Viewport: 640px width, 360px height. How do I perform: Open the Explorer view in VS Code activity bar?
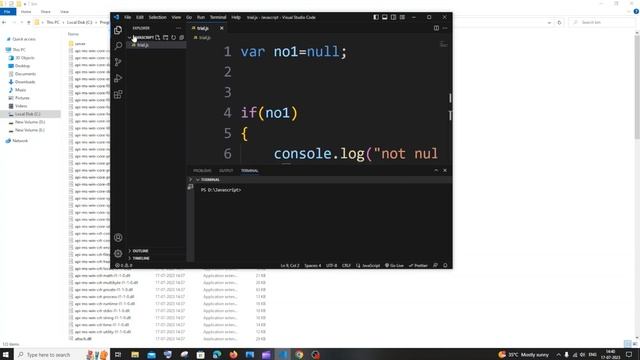pos(118,30)
